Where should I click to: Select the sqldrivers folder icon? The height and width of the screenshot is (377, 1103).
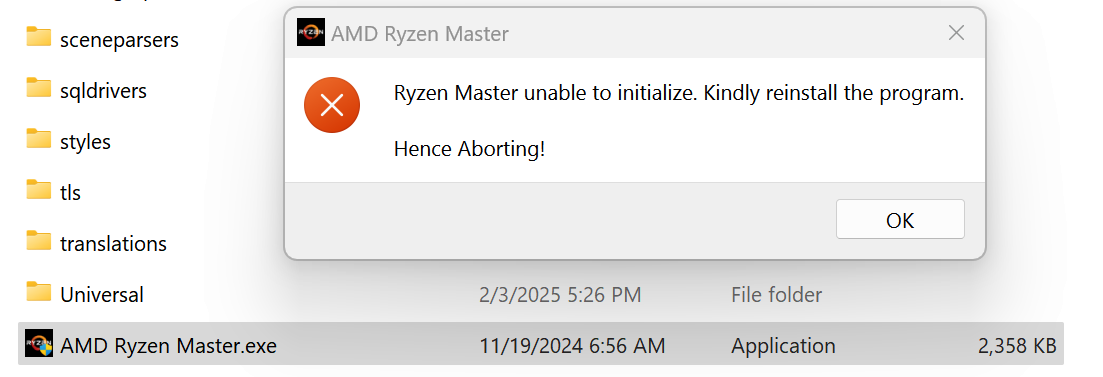coord(39,89)
